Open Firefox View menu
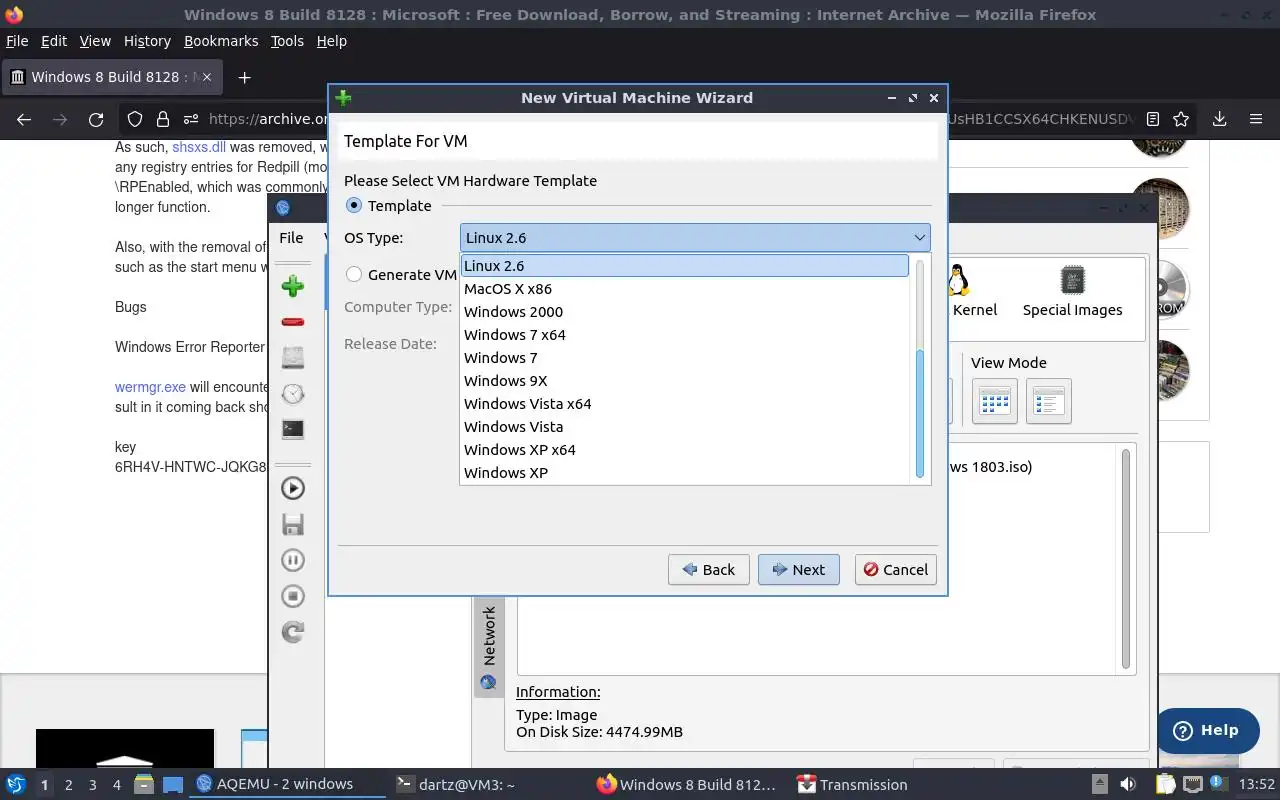 95,41
